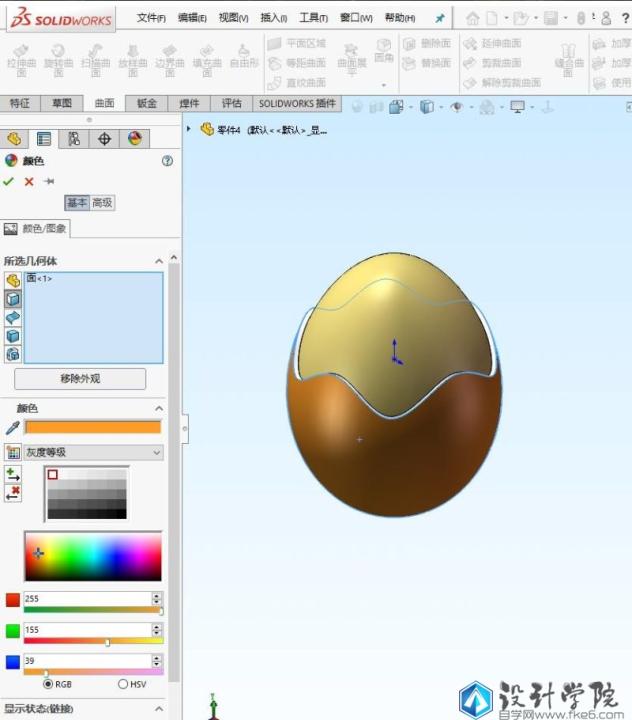Open the 灰度等级 swatch dropdown
632x720 pixels.
[156, 453]
